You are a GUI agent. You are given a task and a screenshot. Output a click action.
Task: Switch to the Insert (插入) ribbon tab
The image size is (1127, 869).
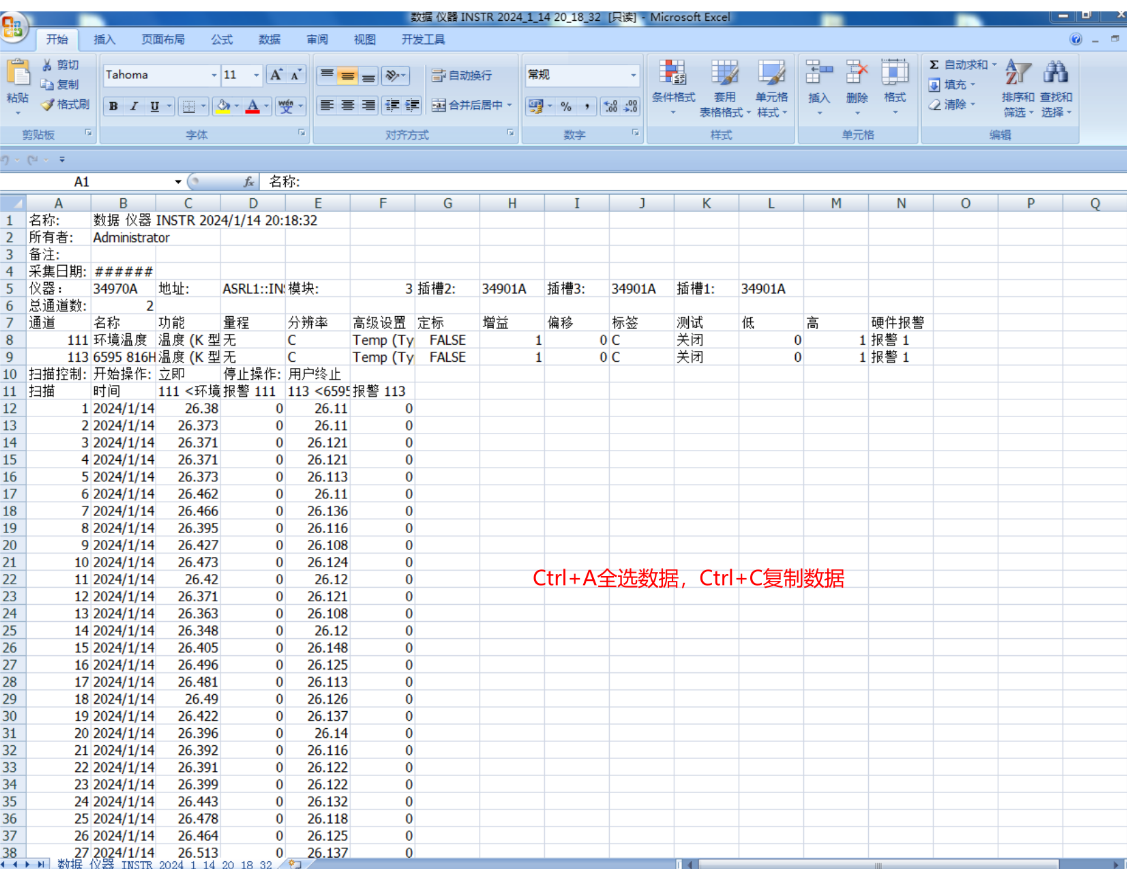pos(104,40)
